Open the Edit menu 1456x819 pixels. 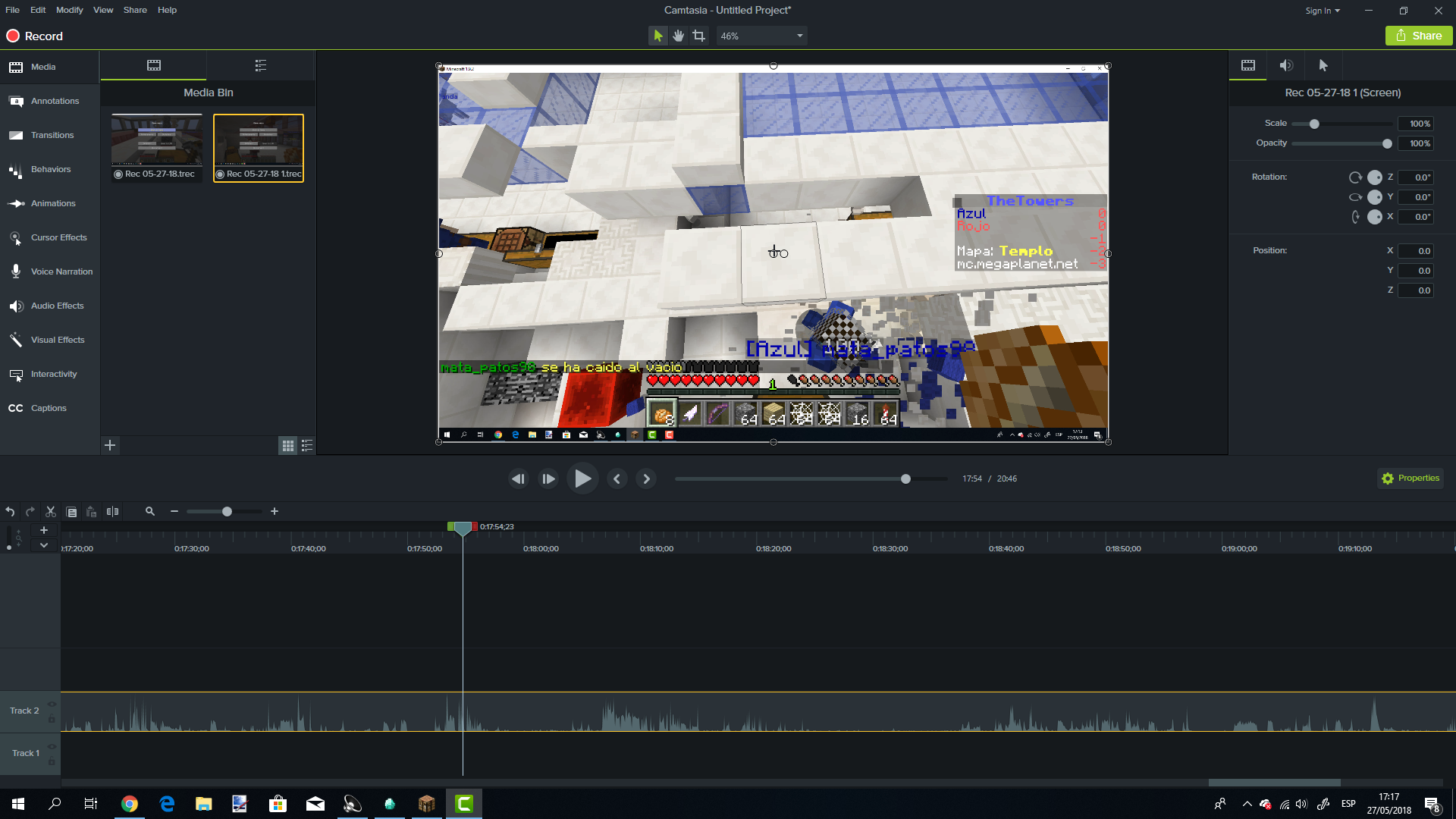[x=38, y=10]
